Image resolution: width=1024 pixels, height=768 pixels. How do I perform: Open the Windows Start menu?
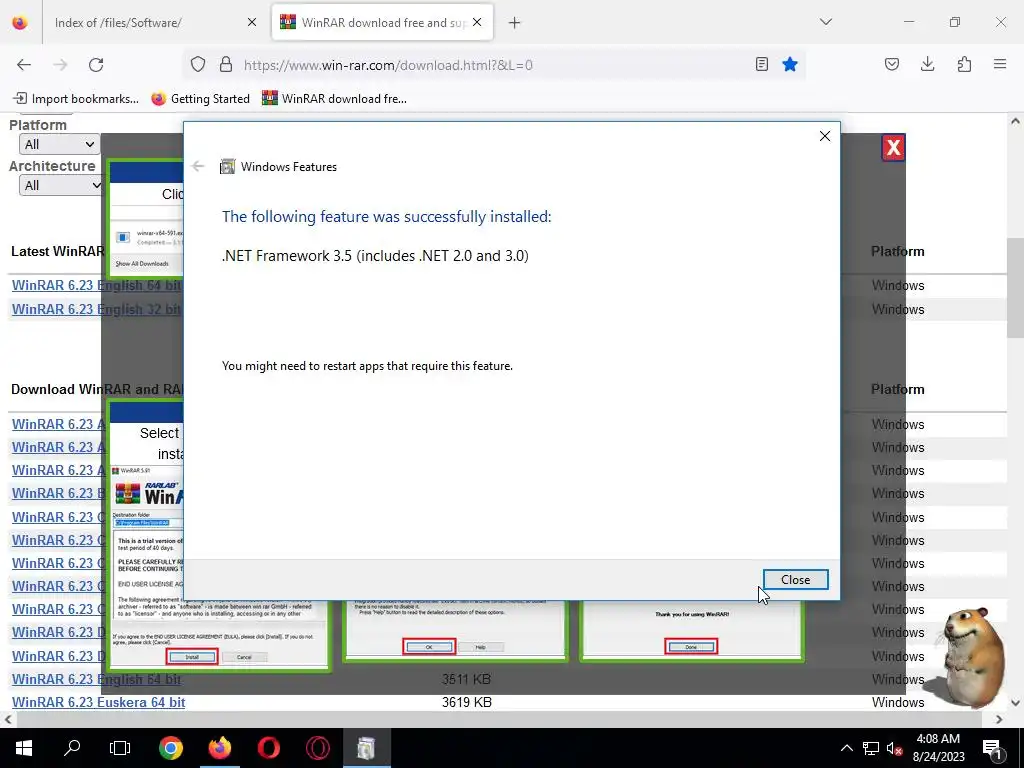click(x=24, y=748)
